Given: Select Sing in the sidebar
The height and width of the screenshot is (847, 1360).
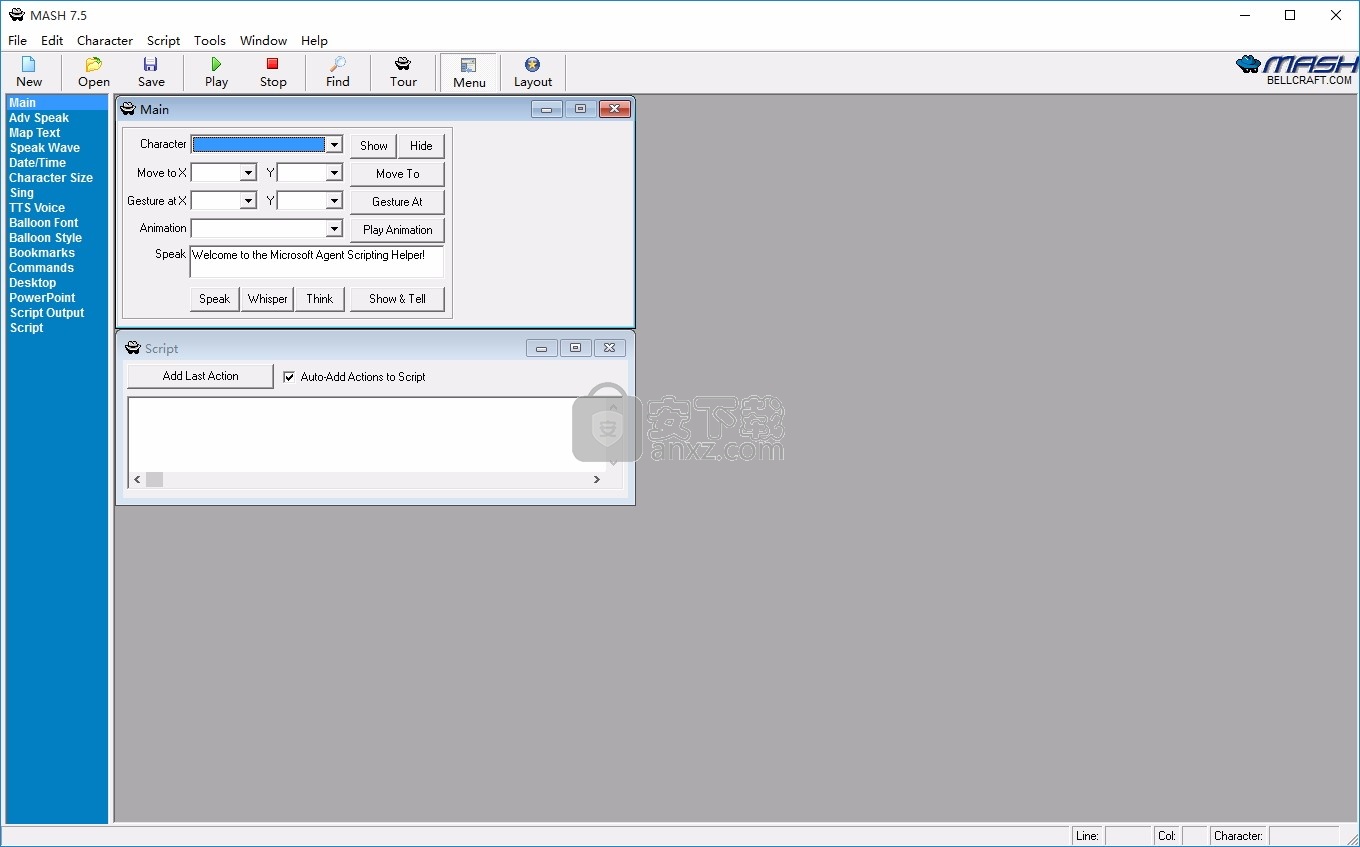Looking at the screenshot, I should 21,193.
